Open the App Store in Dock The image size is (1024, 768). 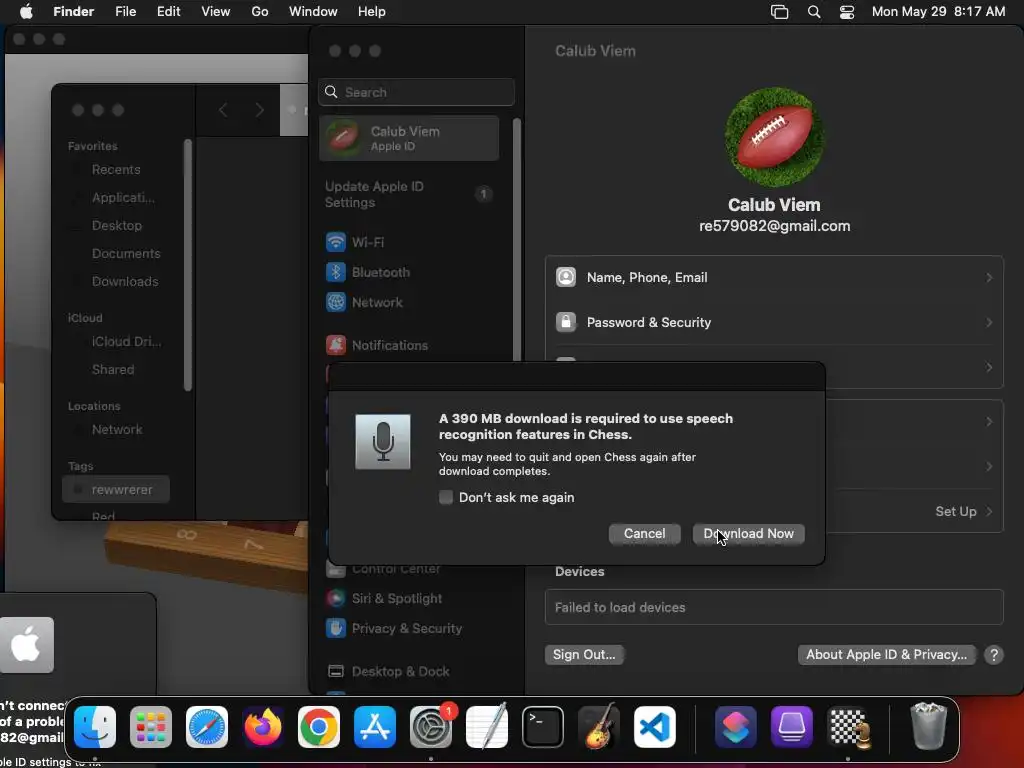(x=375, y=727)
